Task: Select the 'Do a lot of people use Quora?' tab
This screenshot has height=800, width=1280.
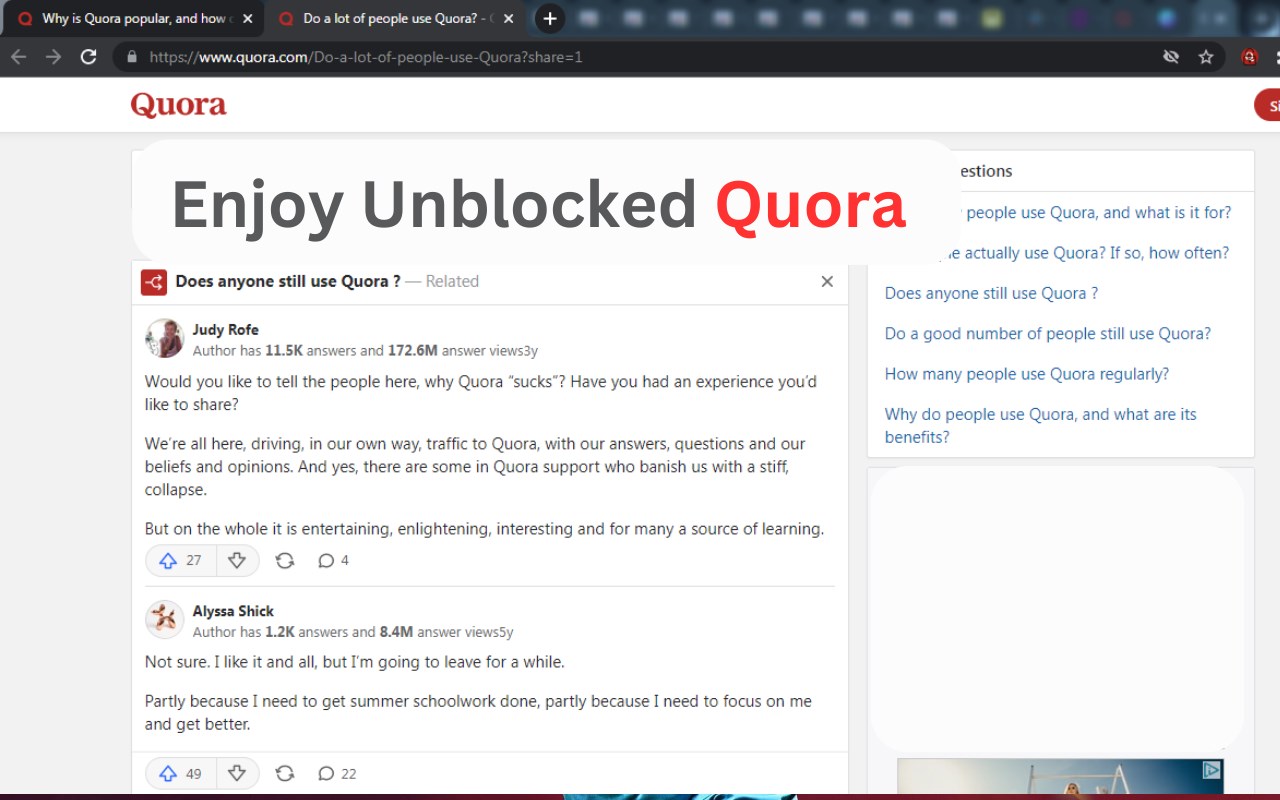Action: (396, 19)
